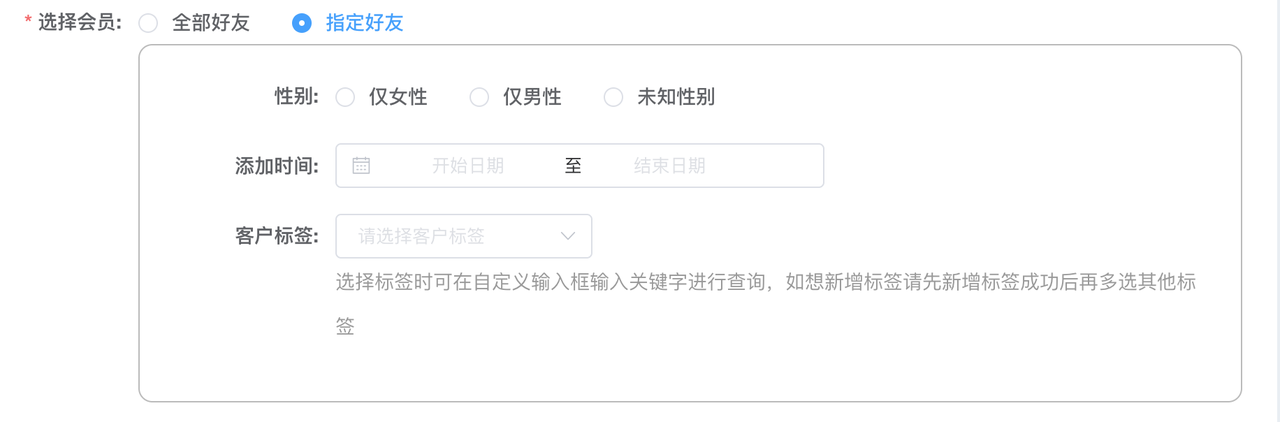
Task: Choose the 仅男性 gender radio button
Action: tap(479, 97)
